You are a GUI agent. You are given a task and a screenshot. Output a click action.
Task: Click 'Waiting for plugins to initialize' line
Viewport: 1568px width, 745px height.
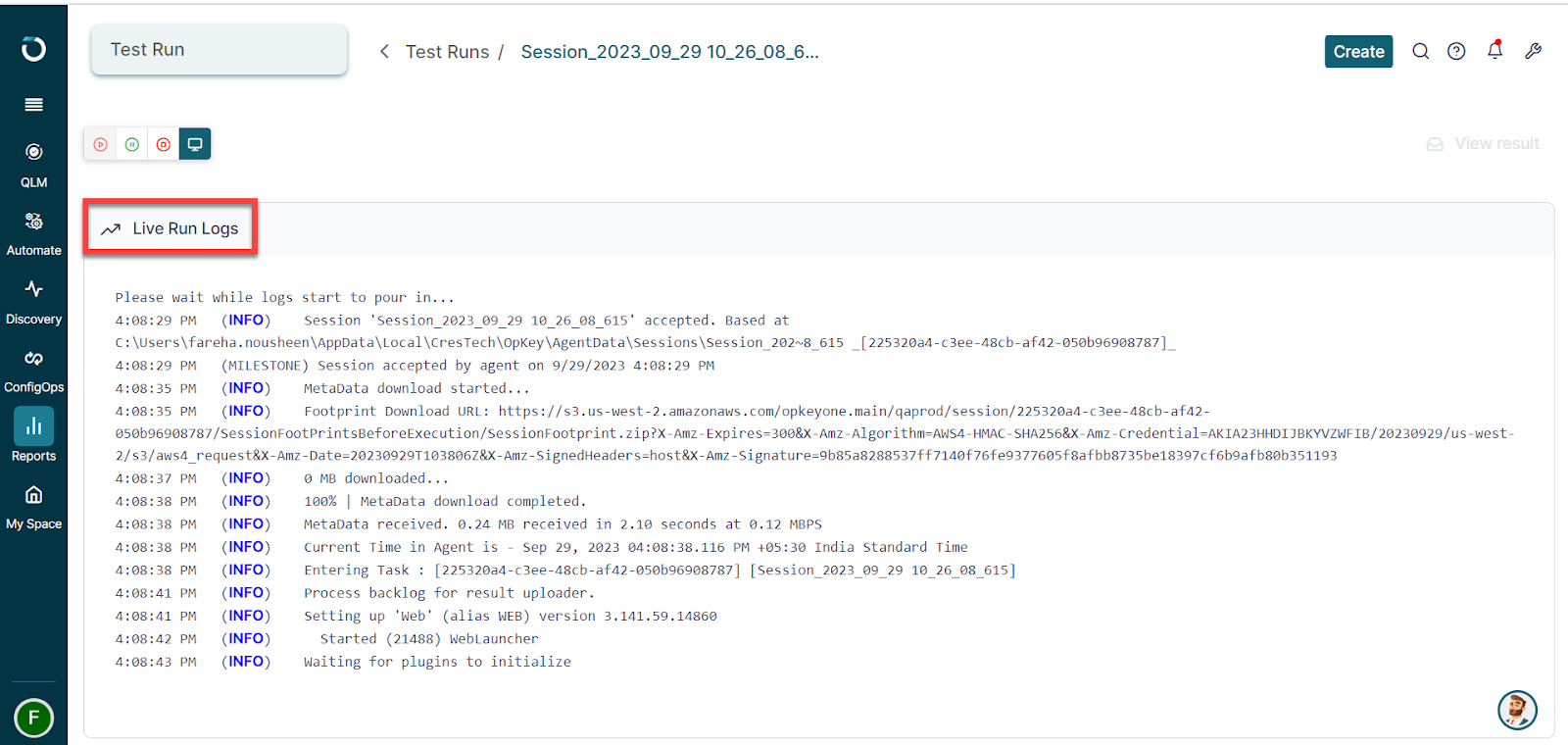click(x=437, y=662)
